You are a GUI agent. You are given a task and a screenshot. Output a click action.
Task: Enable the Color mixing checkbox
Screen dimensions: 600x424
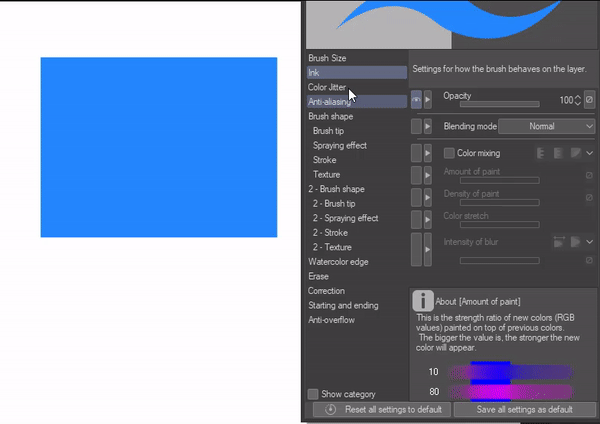(449, 153)
